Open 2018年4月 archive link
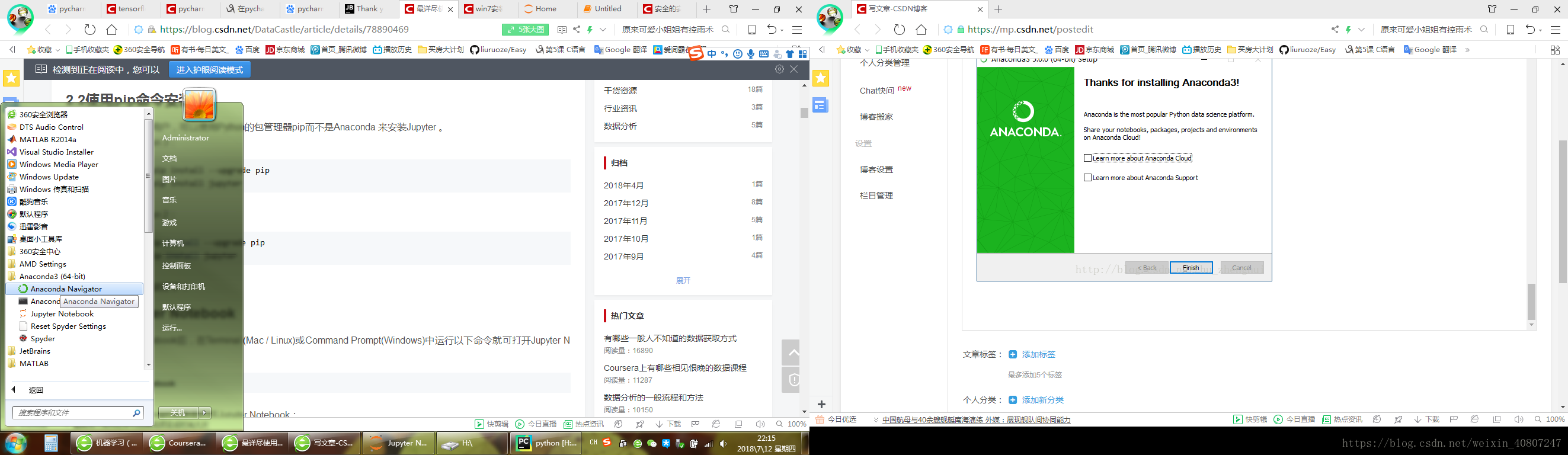Screen dimensions: 1568x455 point(624,185)
